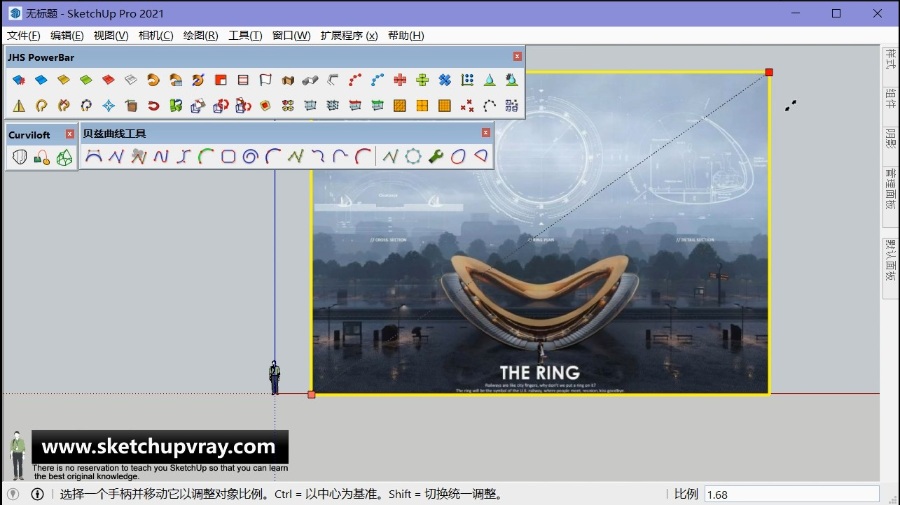Open the 相机(C) menu
The height and width of the screenshot is (505, 900).
(x=156, y=36)
